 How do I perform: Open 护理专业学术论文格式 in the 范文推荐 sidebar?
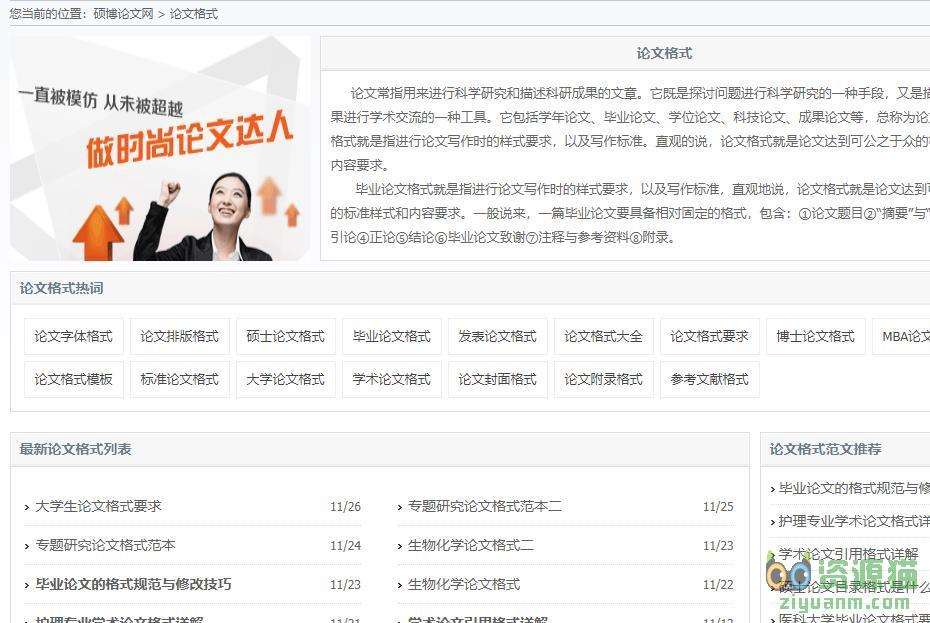(854, 522)
